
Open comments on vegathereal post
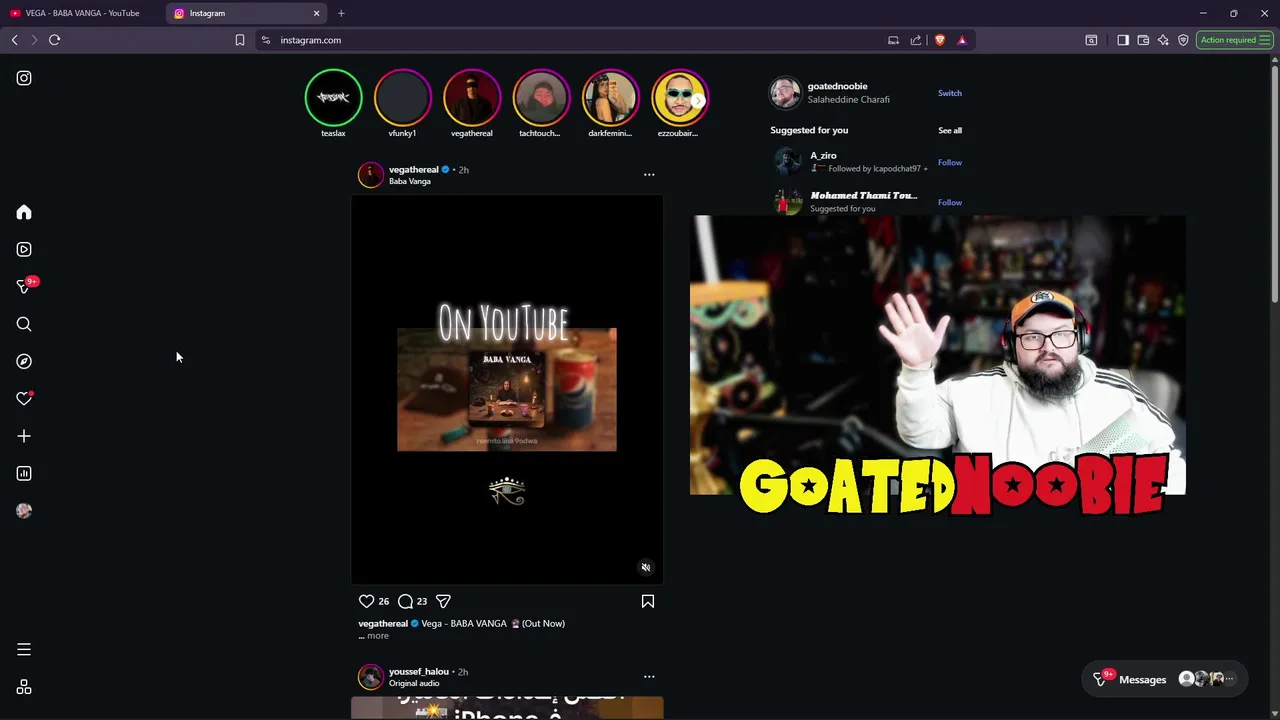[405, 601]
